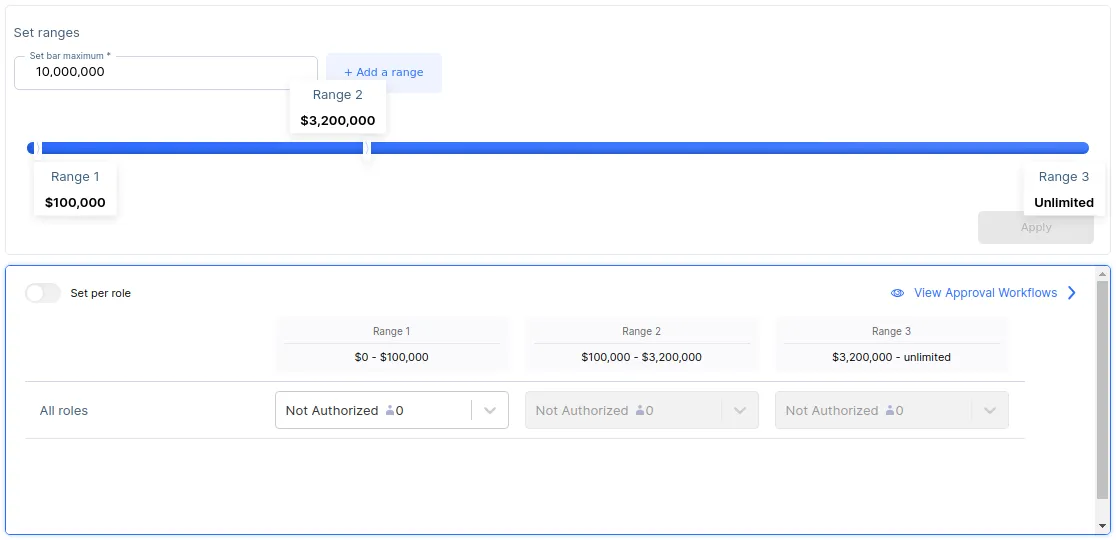
Task: Click the Set bar maximum input field
Action: click(x=165, y=73)
